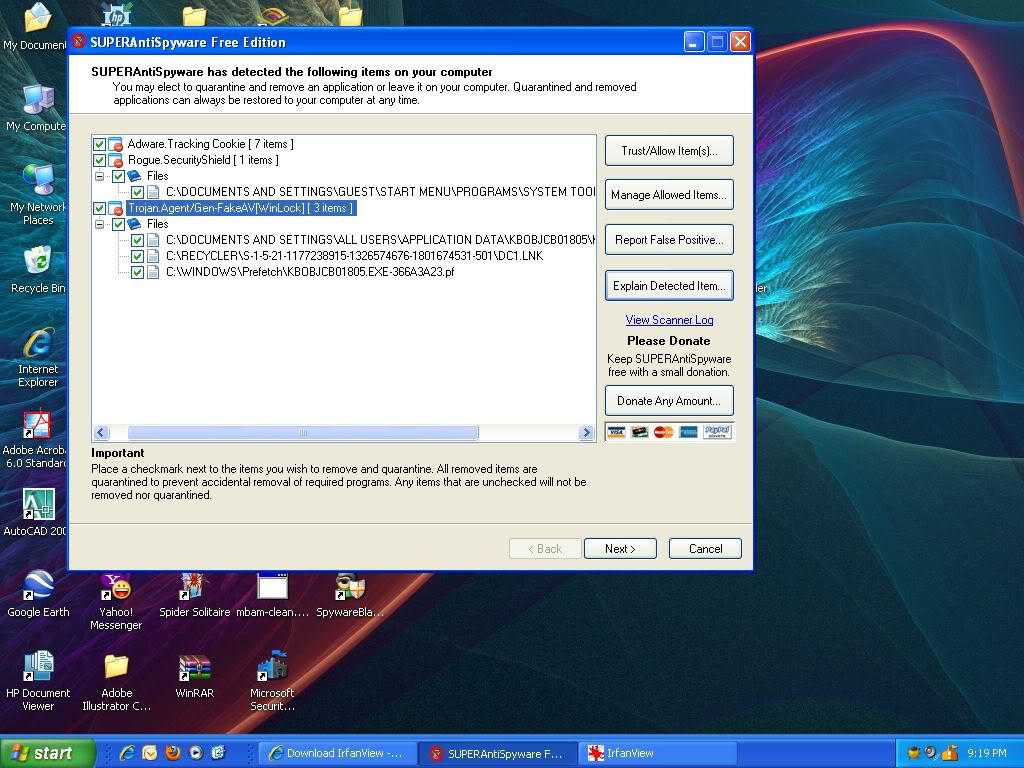Open the View Scanner Log link
Image resolution: width=1024 pixels, height=768 pixels.
[669, 320]
